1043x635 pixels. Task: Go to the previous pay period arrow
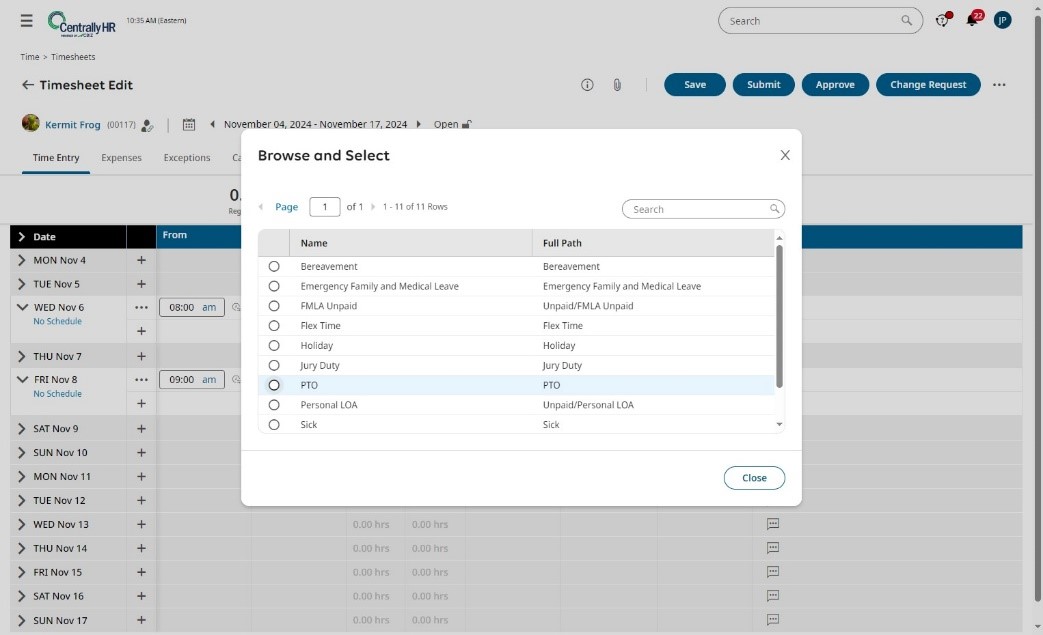coord(212,124)
